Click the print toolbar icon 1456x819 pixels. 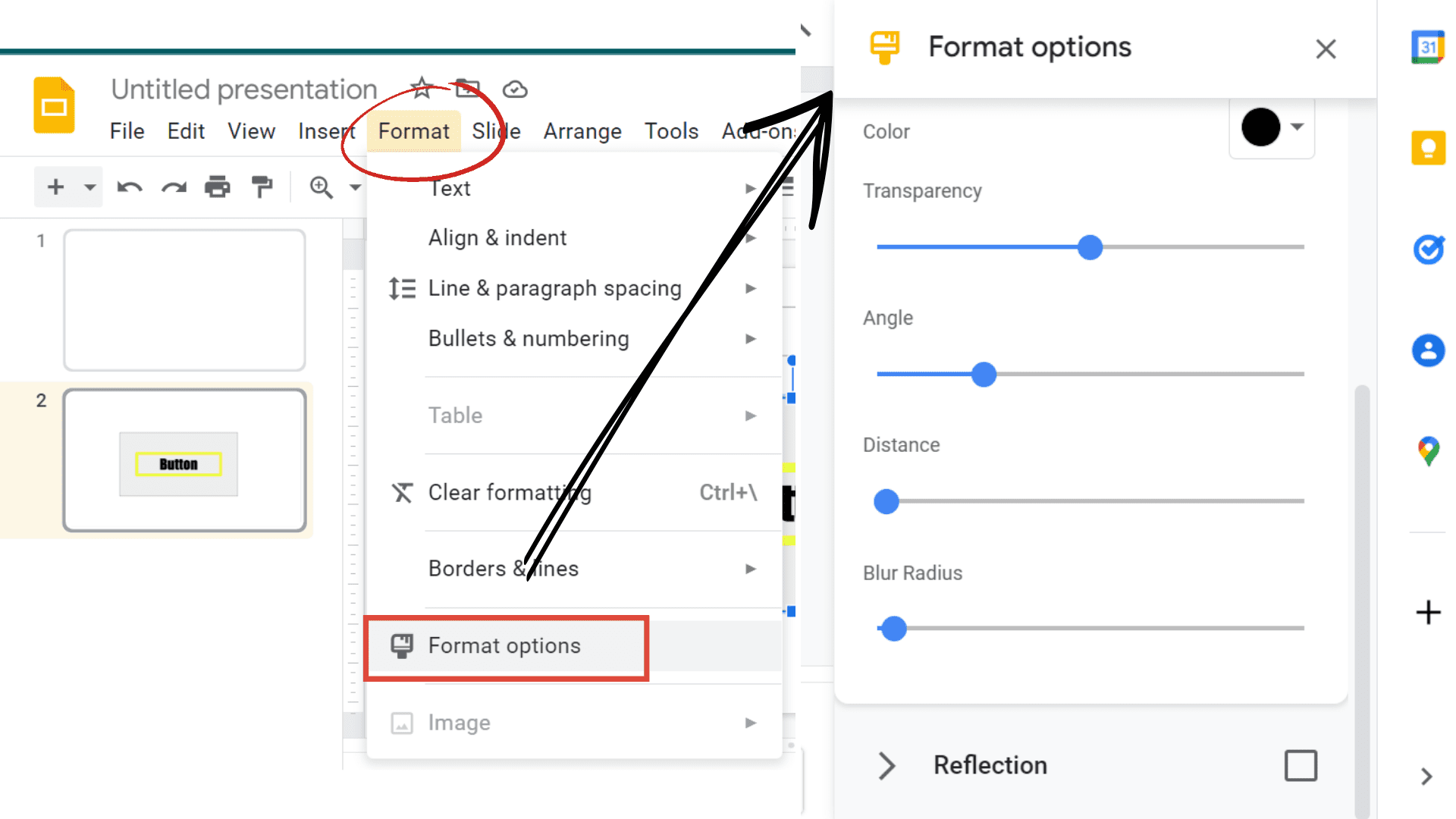click(x=217, y=187)
